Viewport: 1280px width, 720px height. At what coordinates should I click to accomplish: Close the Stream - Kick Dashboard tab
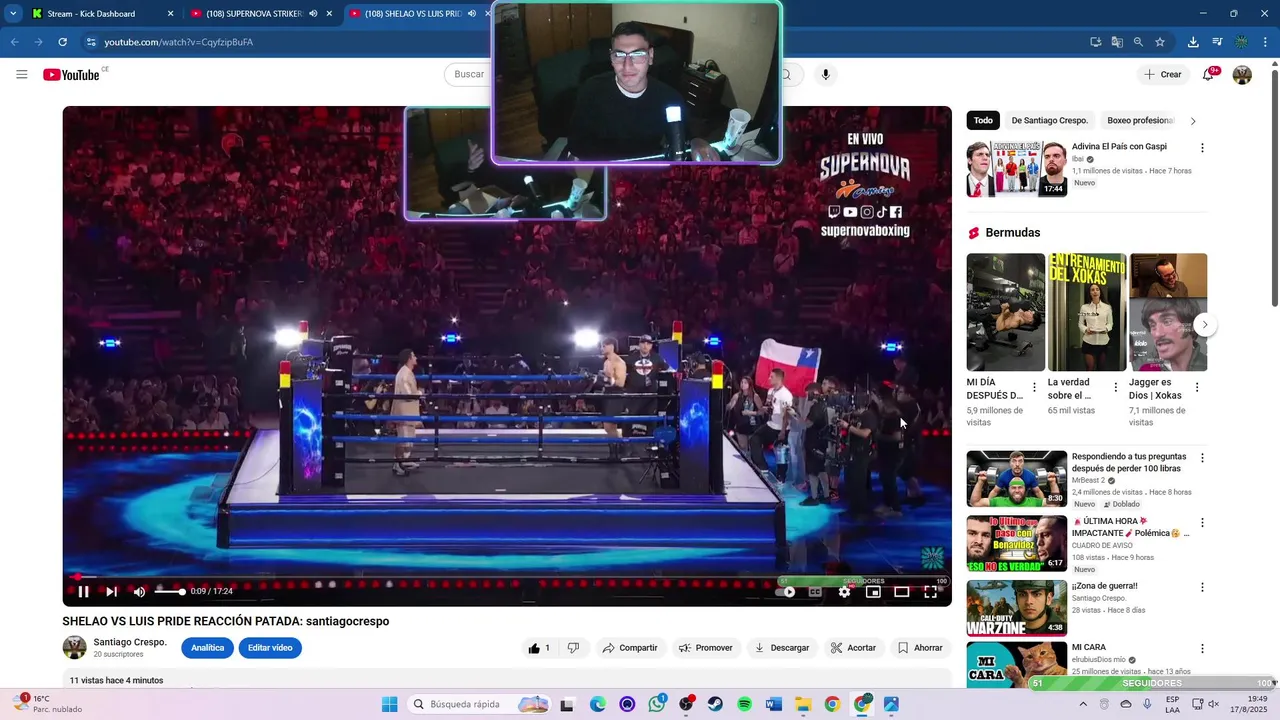[x=170, y=14]
